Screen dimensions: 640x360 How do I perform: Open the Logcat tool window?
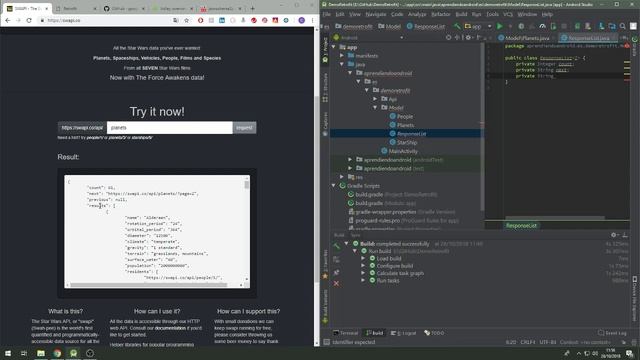(404, 333)
